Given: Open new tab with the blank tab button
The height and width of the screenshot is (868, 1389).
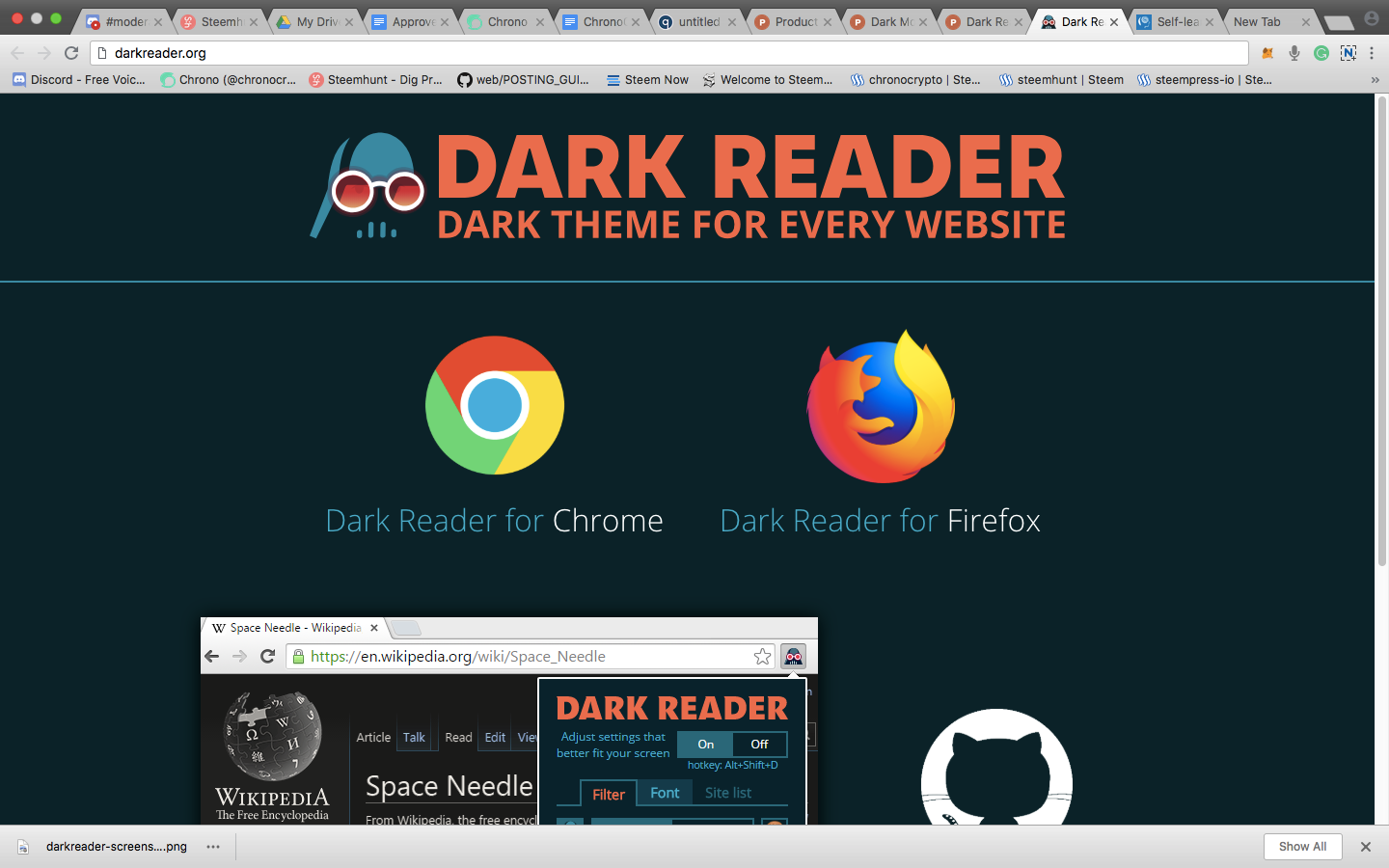Looking at the screenshot, I should [1339, 22].
